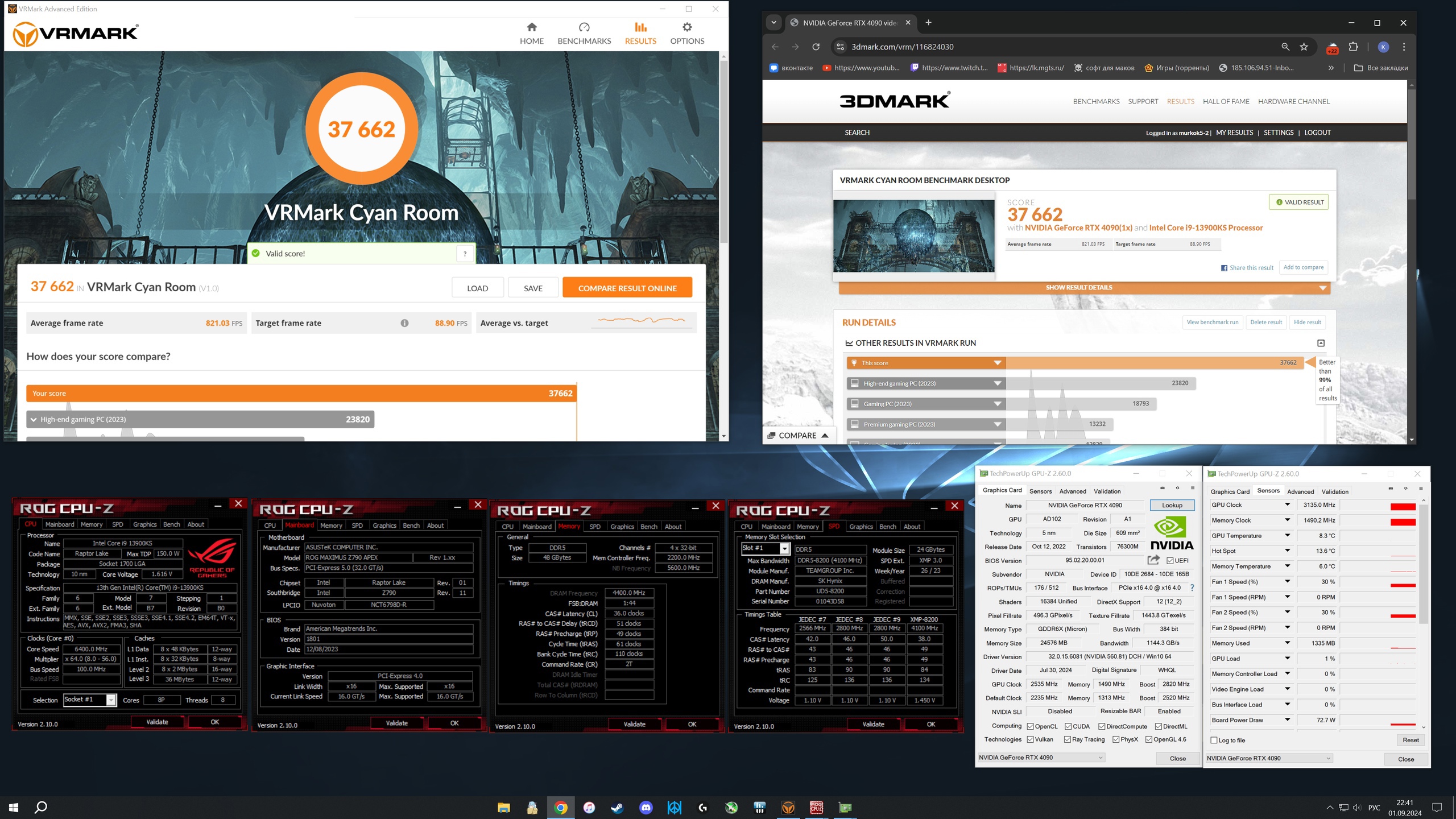Click the Bus Interface question mark in GPU-Z
This screenshot has height=819, width=1456.
coord(1192,588)
